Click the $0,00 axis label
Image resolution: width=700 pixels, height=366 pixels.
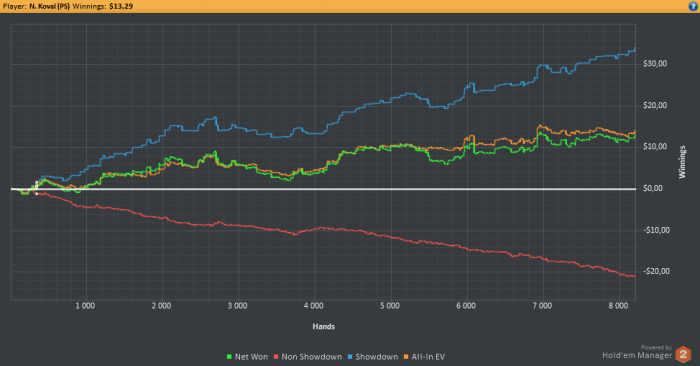point(653,188)
